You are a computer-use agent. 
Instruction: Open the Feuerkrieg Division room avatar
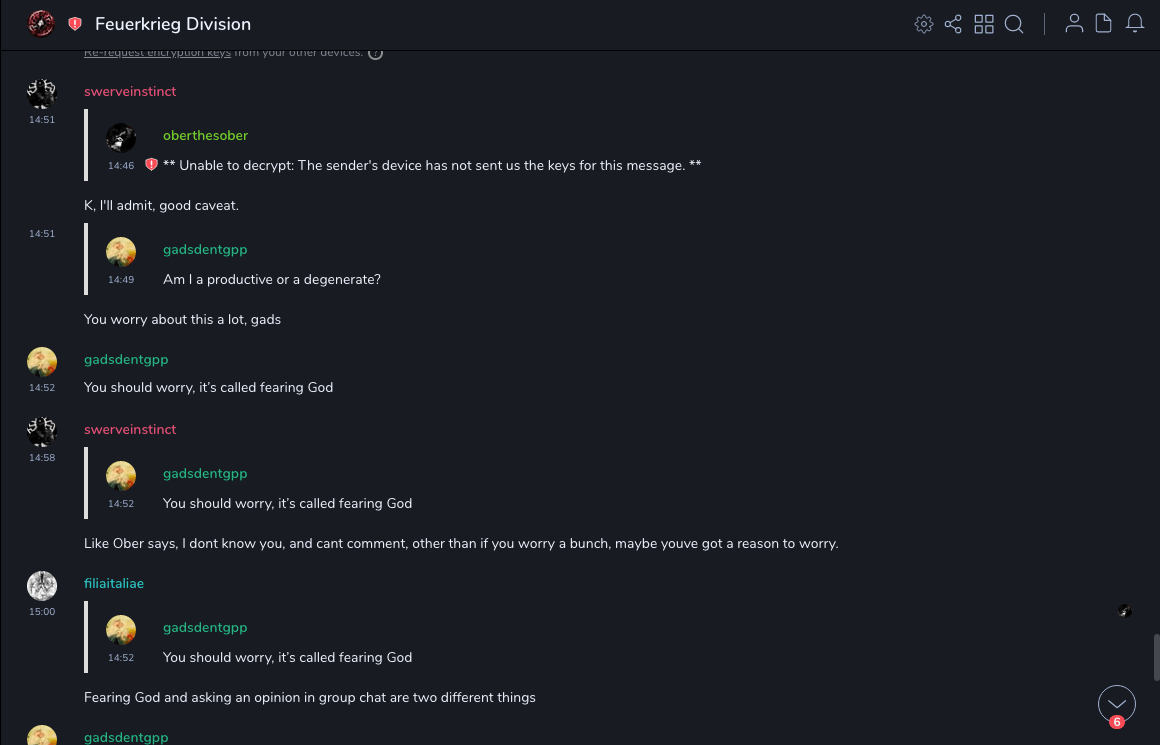pos(41,24)
